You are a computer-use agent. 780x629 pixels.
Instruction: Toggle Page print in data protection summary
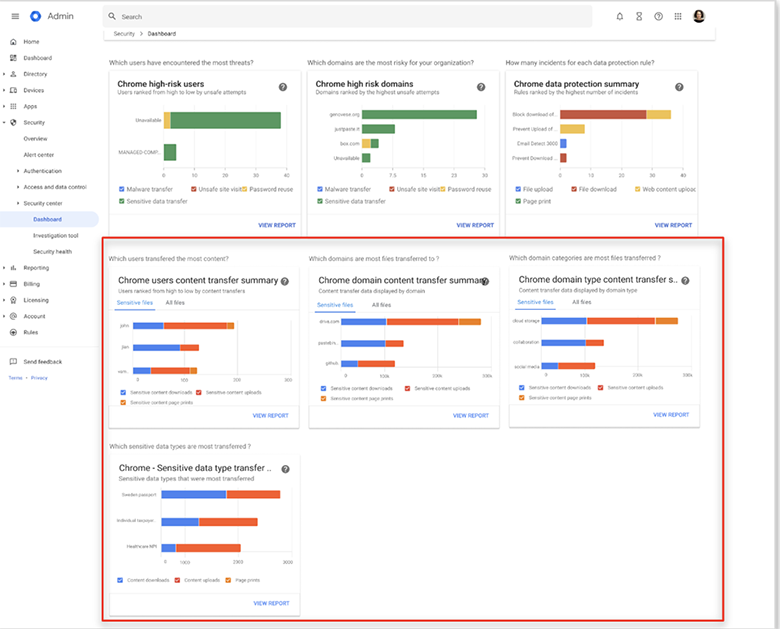pos(518,201)
